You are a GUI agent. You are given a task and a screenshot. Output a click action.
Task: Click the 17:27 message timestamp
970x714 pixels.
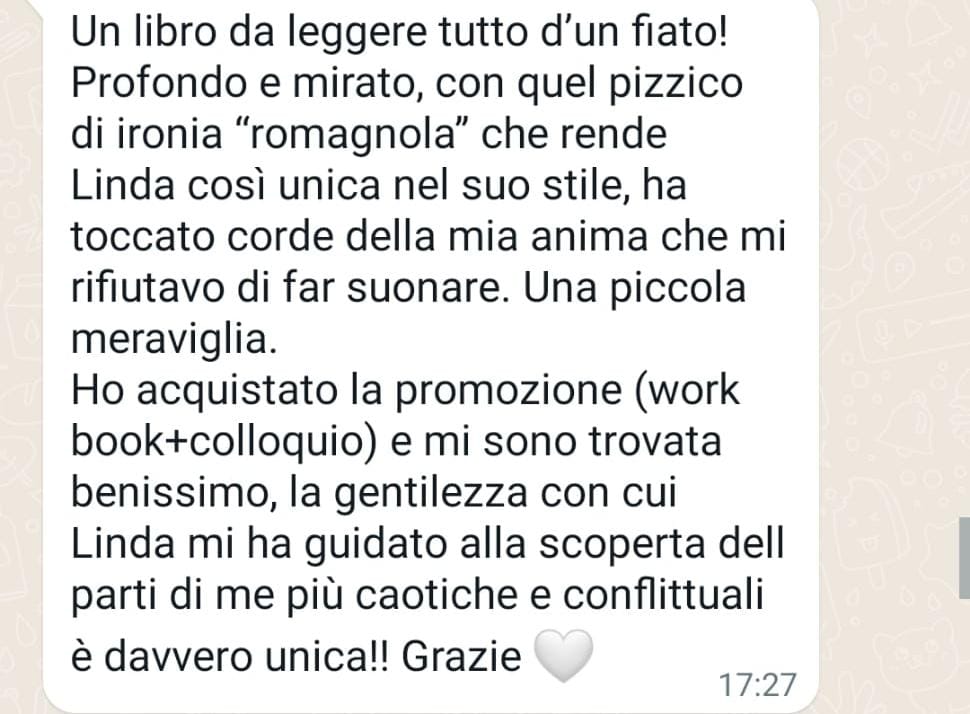click(x=757, y=685)
